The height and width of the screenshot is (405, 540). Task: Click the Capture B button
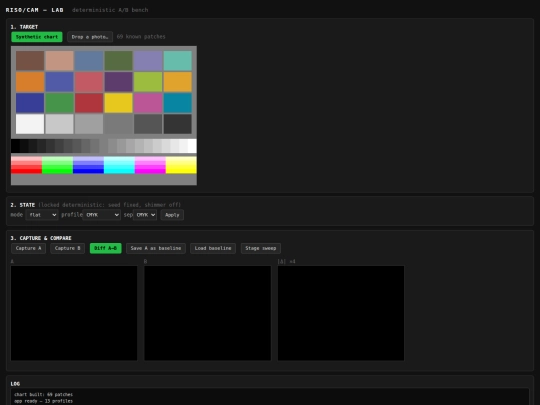click(68, 248)
